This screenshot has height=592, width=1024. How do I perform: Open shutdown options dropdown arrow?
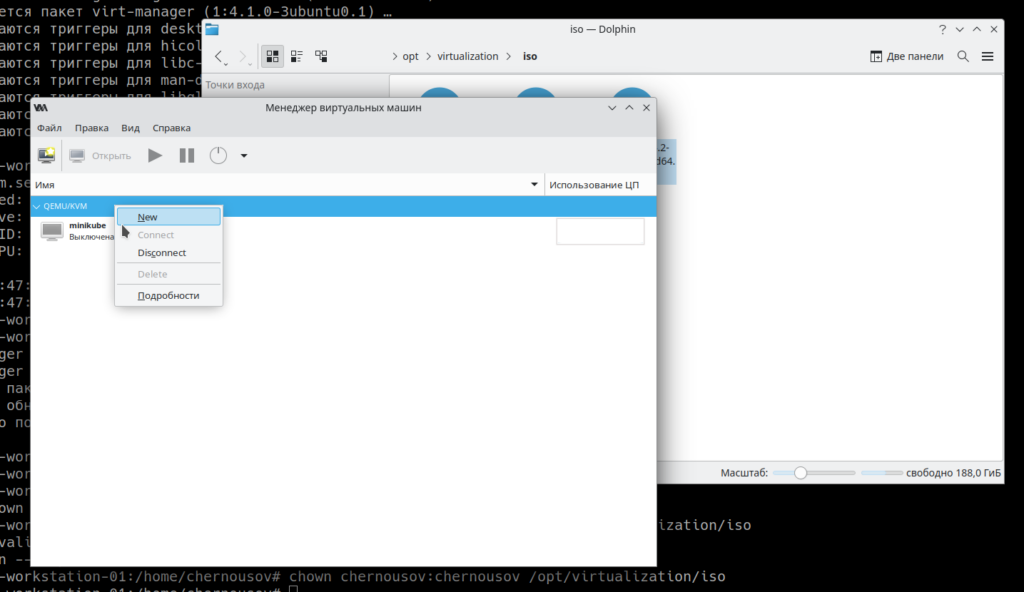[244, 156]
